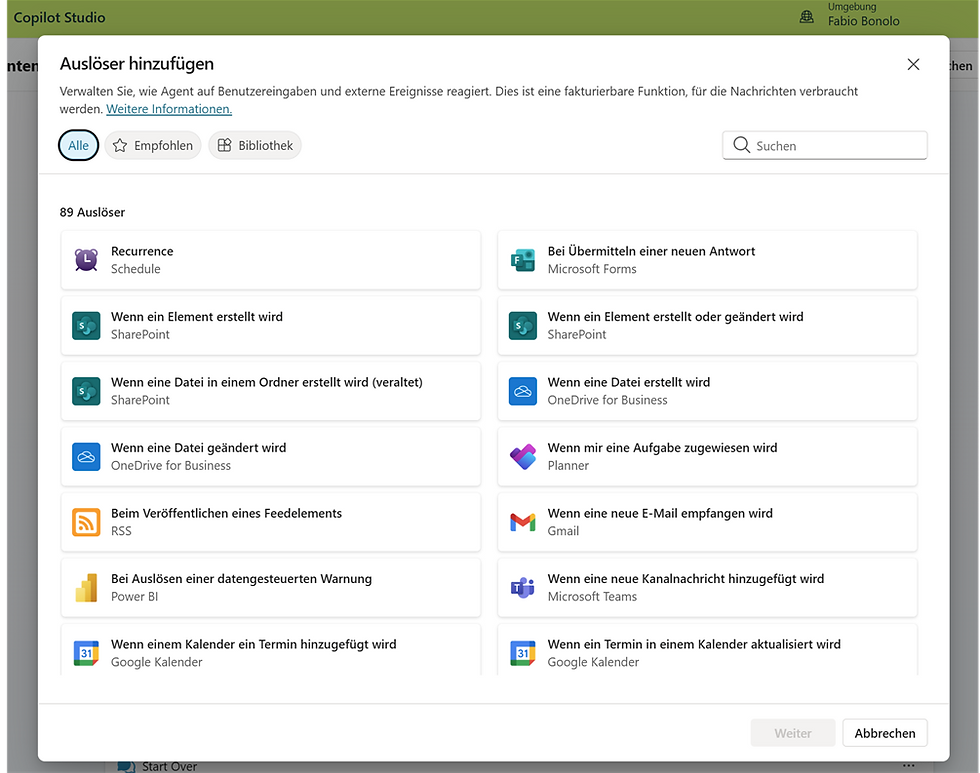
Task: Click the Power BI icon
Action: [86, 588]
